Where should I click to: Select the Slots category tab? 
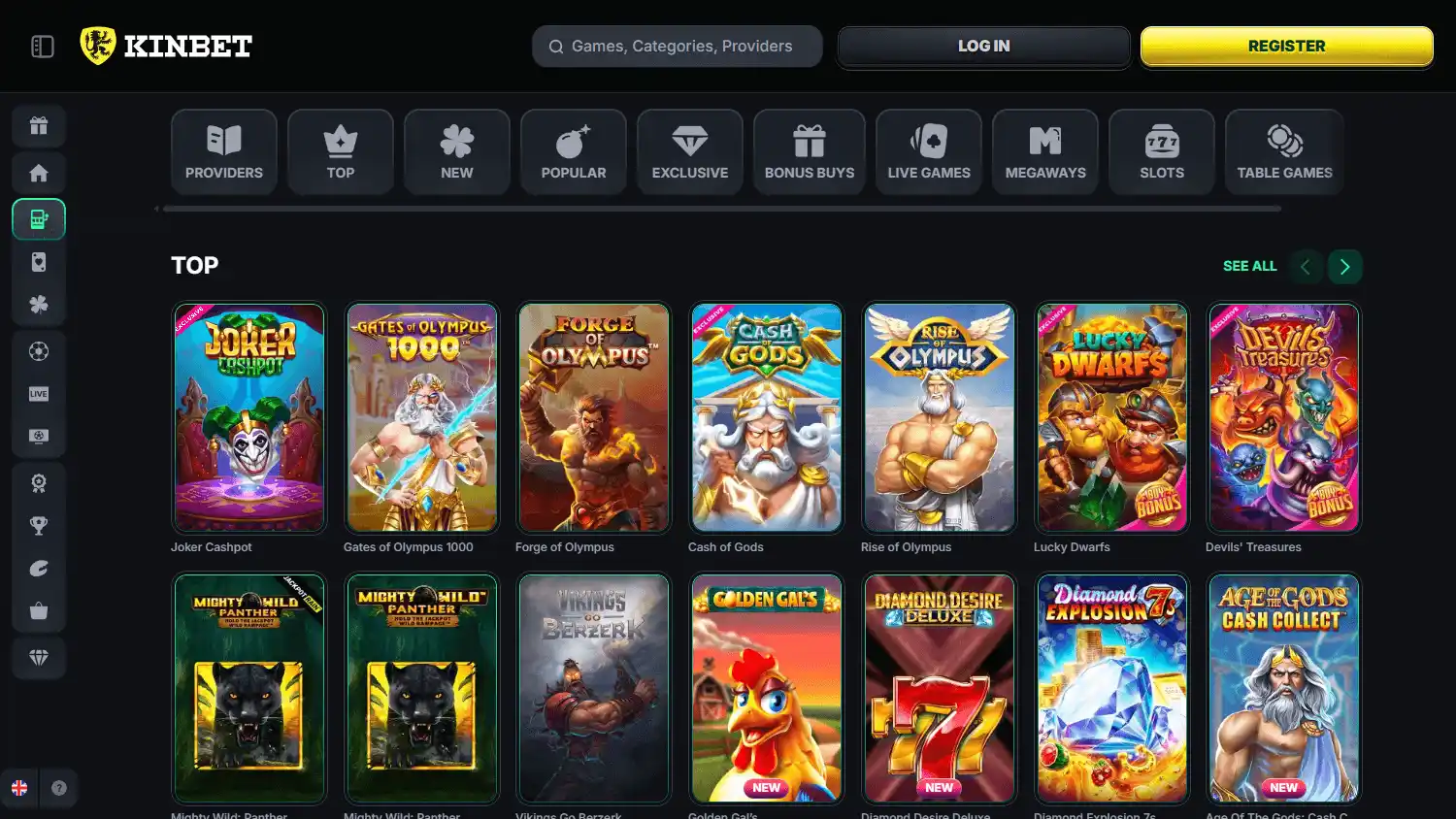pos(1162,152)
